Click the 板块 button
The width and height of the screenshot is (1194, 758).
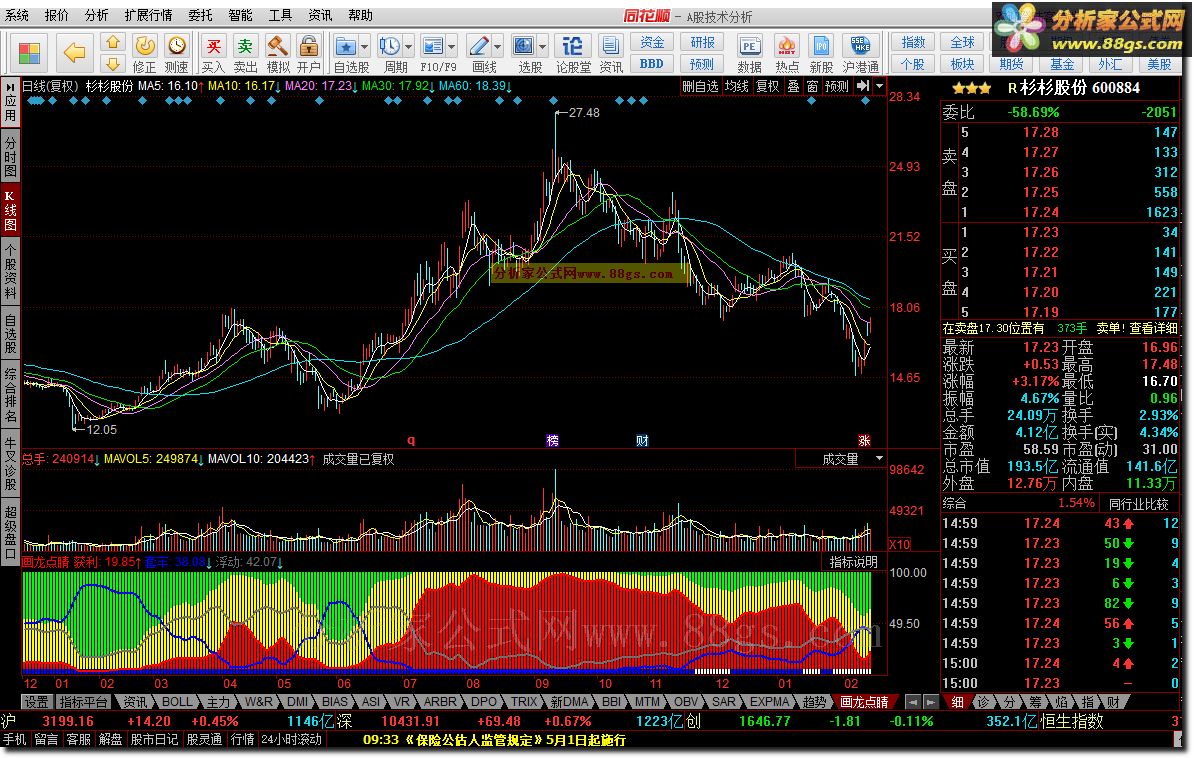(963, 64)
